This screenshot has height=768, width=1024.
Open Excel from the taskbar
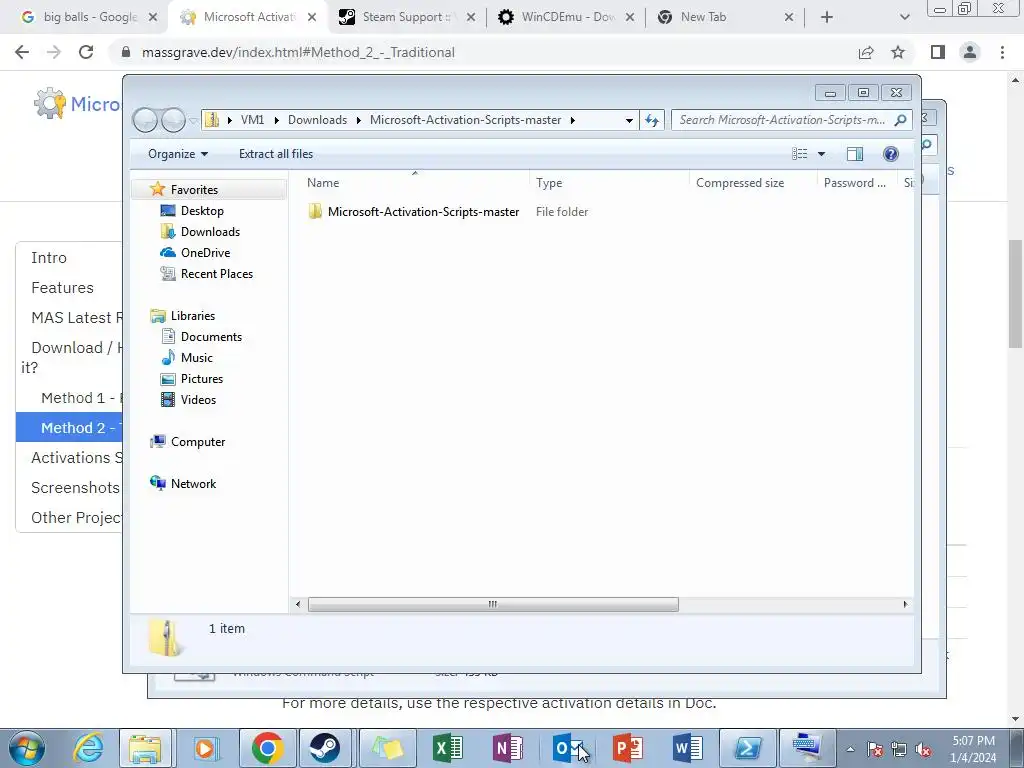(448, 748)
